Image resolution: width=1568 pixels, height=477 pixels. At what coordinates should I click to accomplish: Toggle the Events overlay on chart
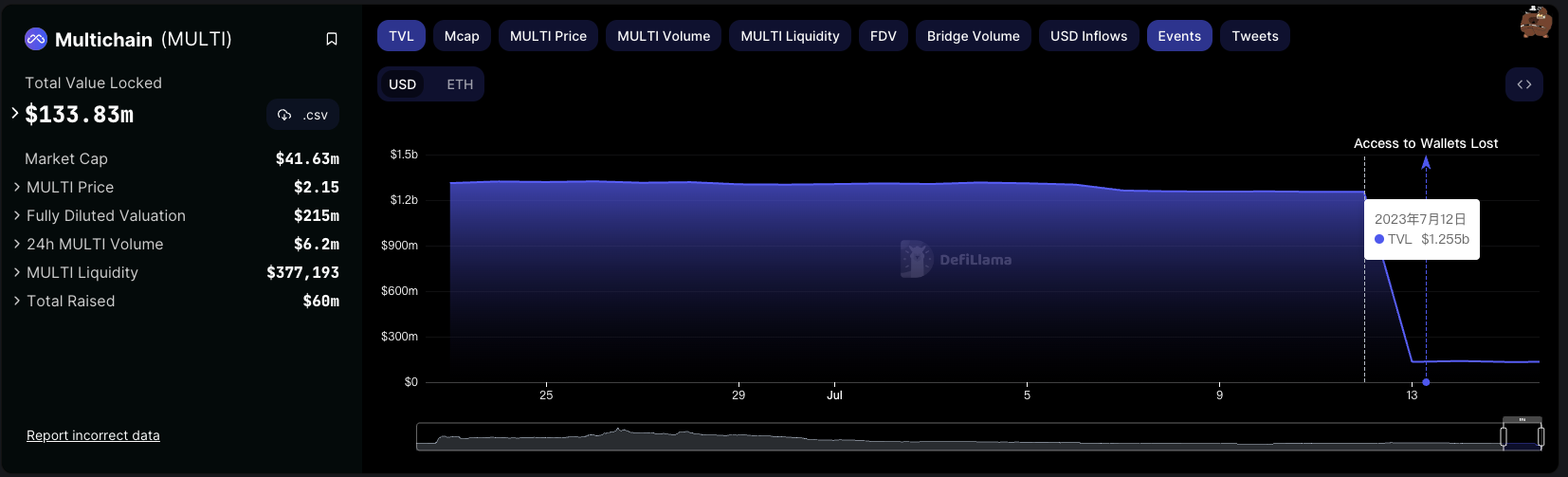[1179, 36]
